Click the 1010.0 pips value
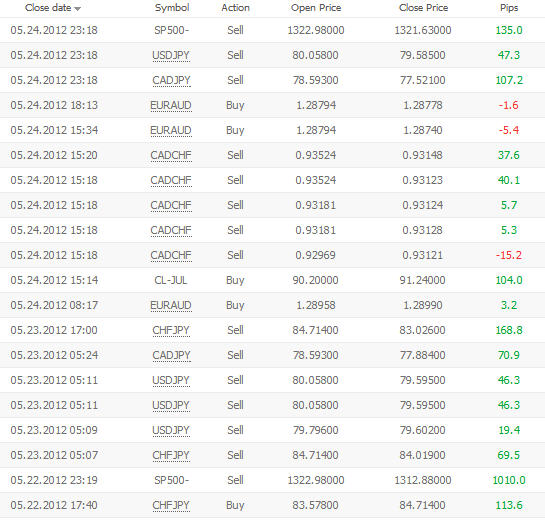The image size is (545, 520). pos(509,480)
